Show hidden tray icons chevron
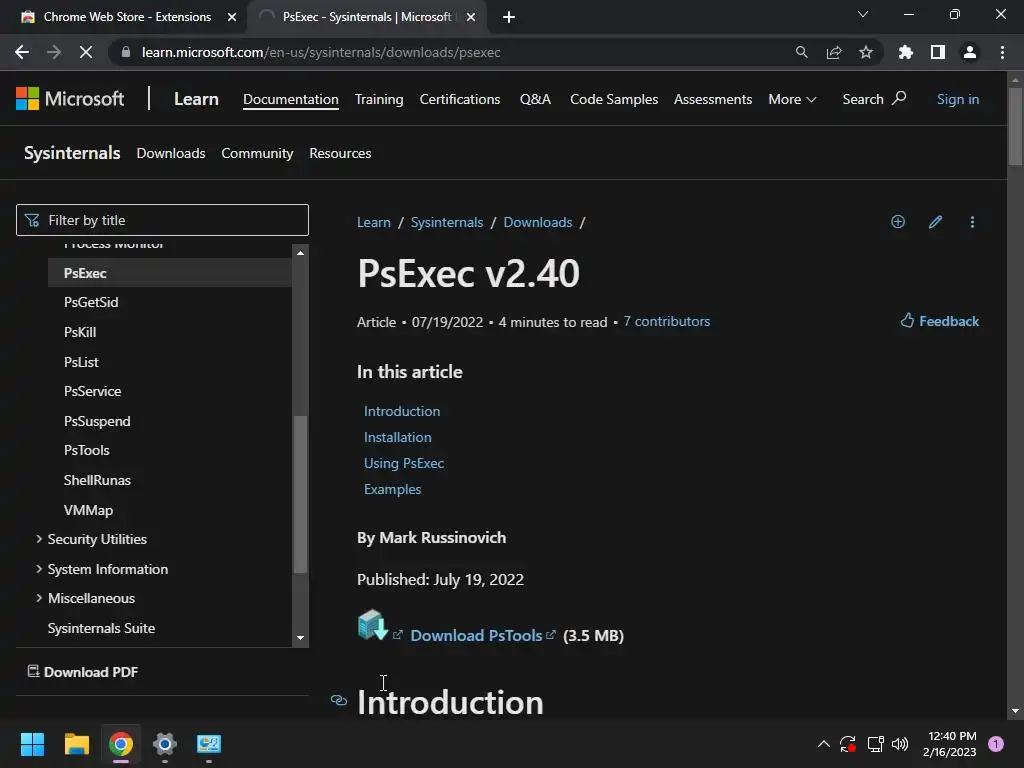 824,744
